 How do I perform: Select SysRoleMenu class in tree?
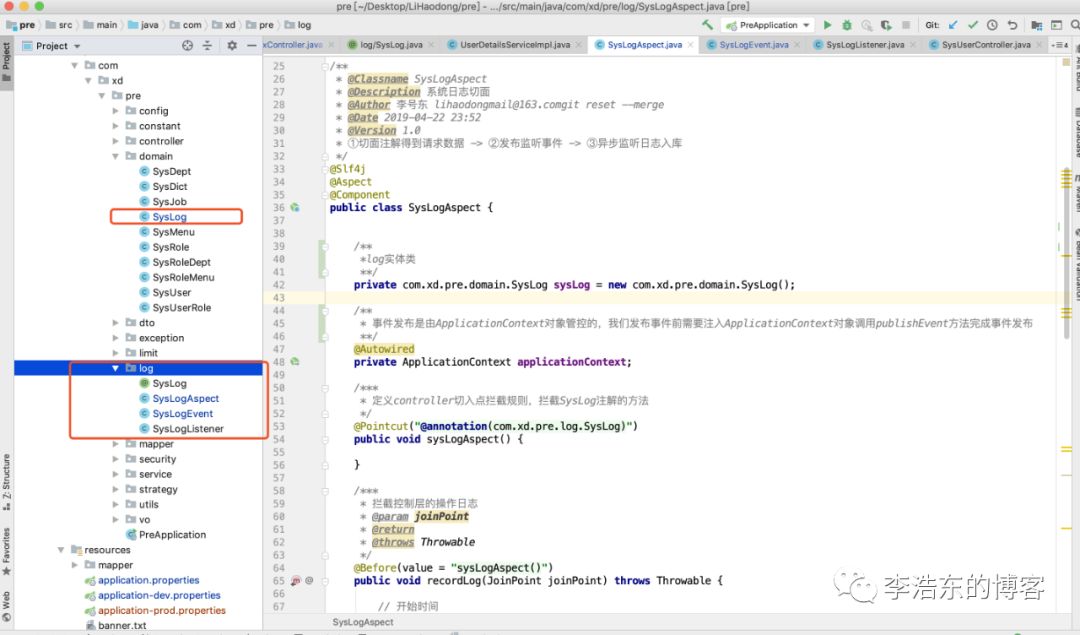183,278
